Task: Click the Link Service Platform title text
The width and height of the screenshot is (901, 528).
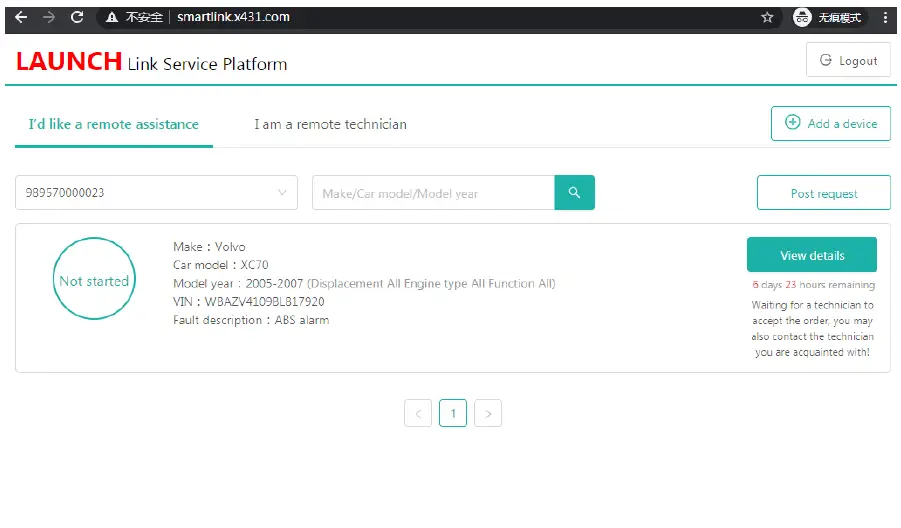Action: tap(207, 64)
